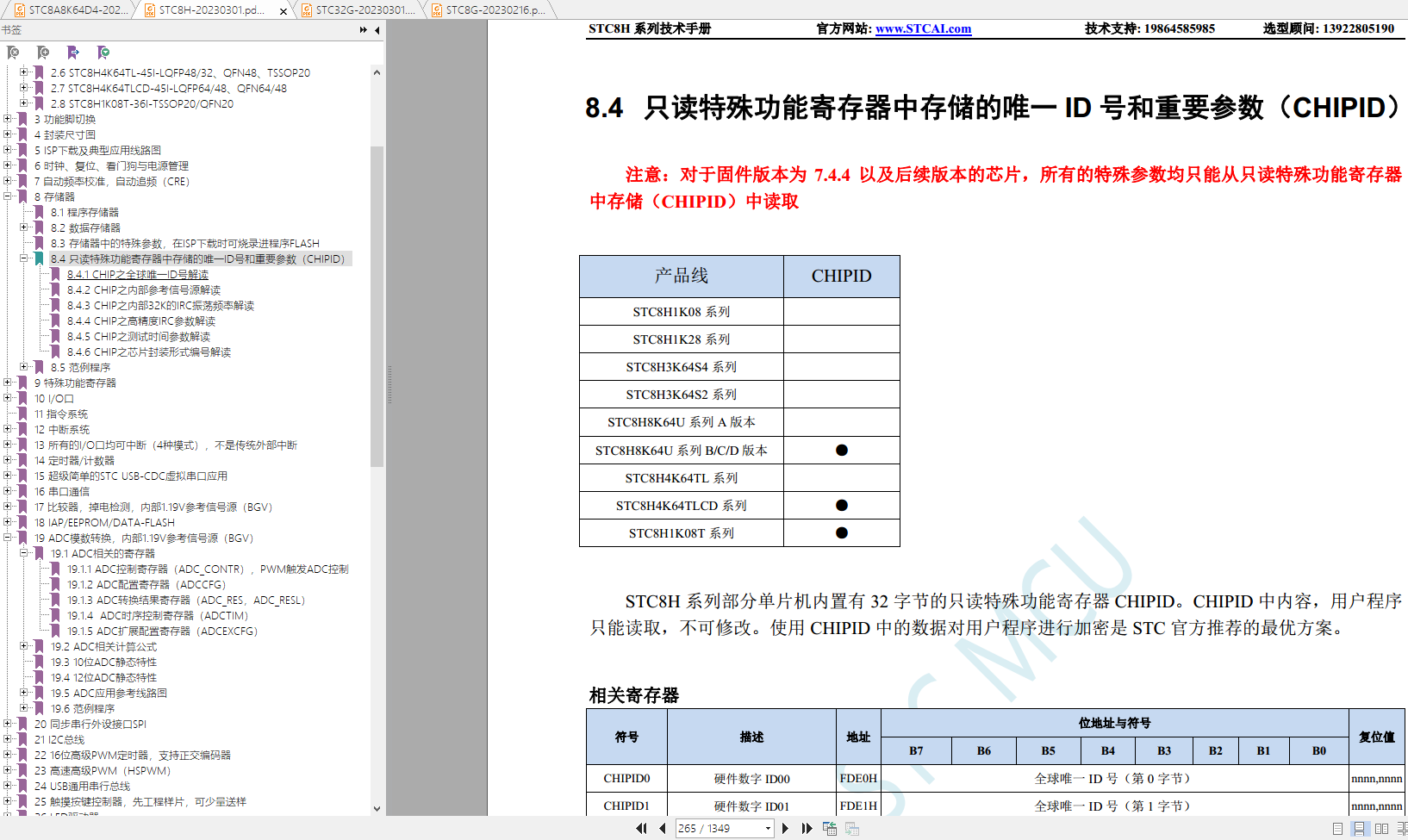Click the bookmark with blue arrow icon
Screen dimensions: 1408x840
tap(73, 53)
